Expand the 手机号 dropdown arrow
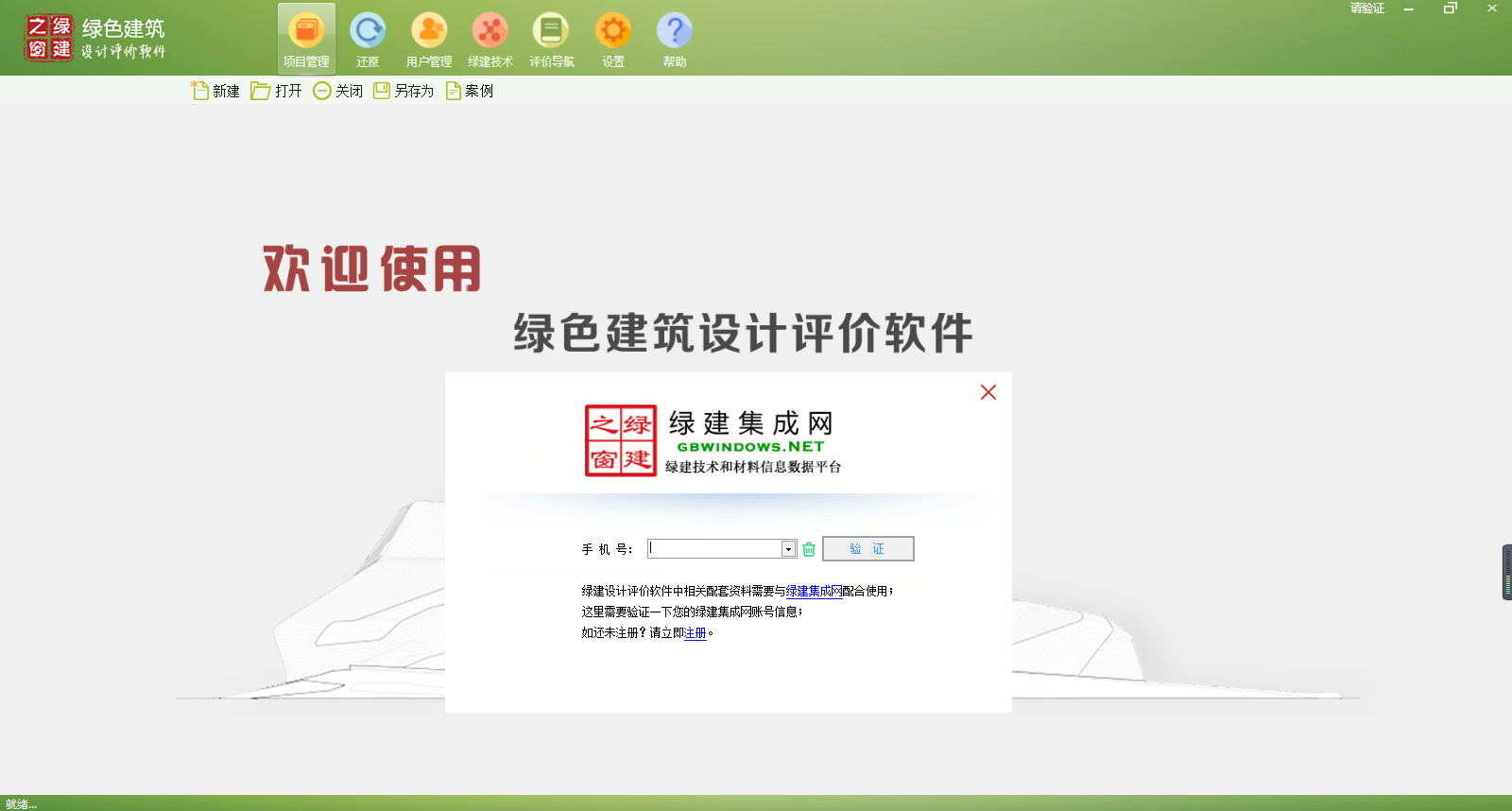1512x811 pixels. point(788,549)
